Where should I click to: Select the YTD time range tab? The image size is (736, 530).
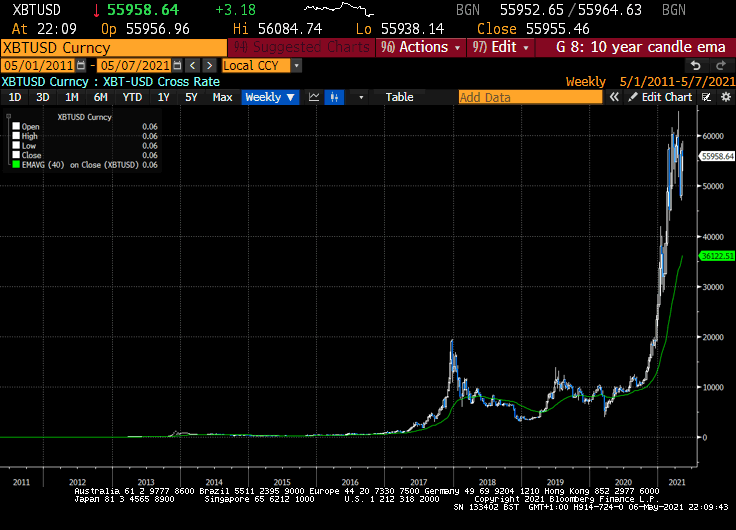click(x=132, y=97)
